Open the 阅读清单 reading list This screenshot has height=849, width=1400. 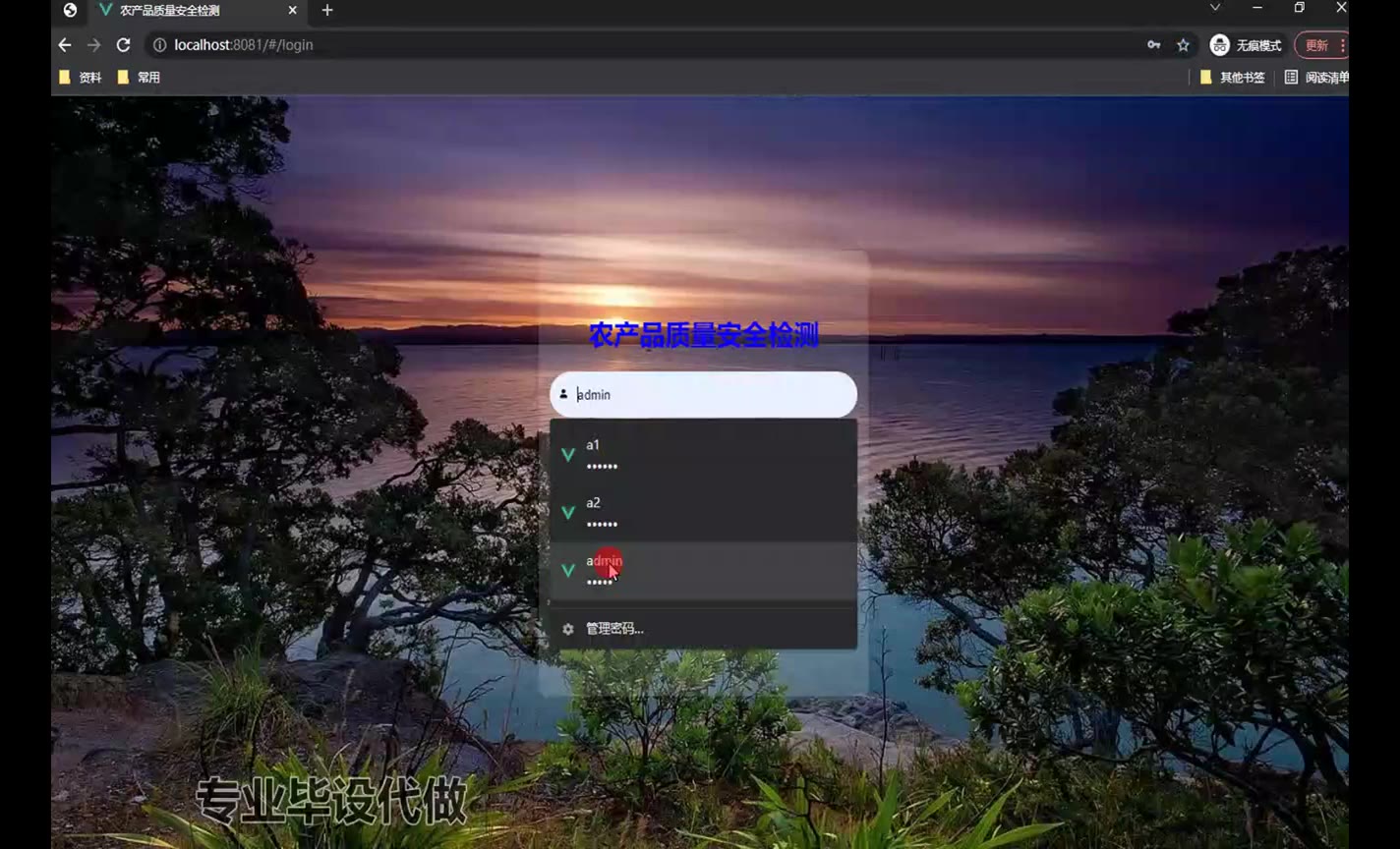click(1316, 78)
